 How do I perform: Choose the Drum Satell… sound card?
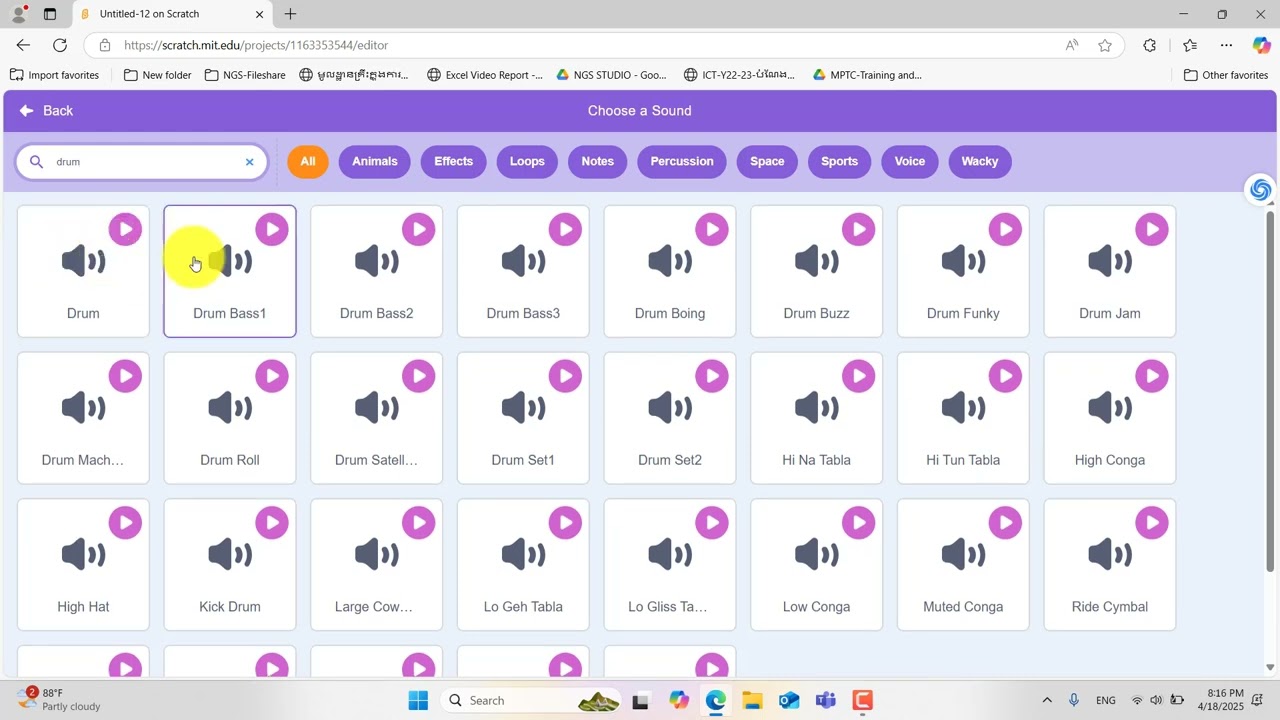coord(376,418)
